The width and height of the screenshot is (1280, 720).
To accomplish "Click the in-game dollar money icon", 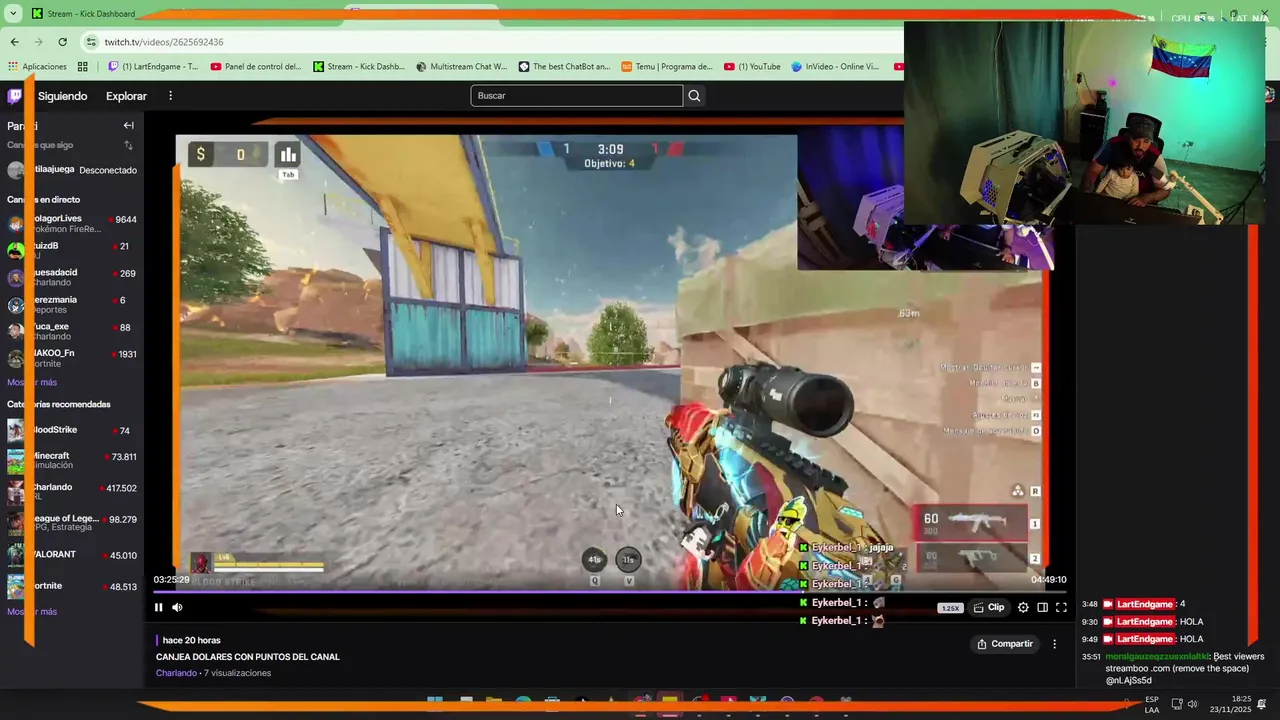I will tap(201, 154).
